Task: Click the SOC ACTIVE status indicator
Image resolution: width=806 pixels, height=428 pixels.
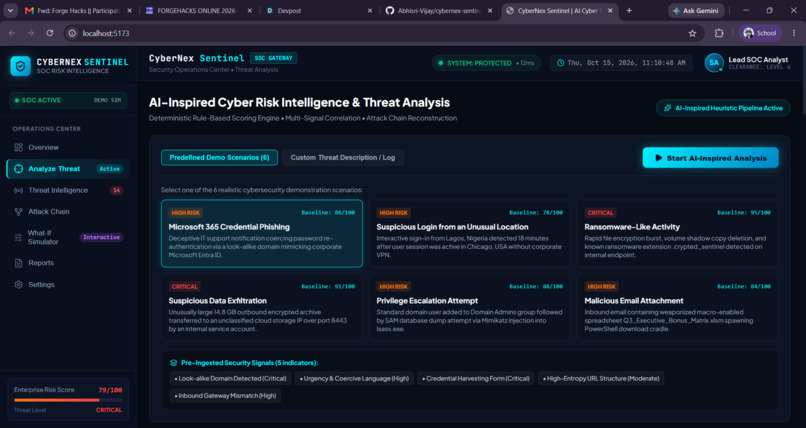Action: point(67,100)
